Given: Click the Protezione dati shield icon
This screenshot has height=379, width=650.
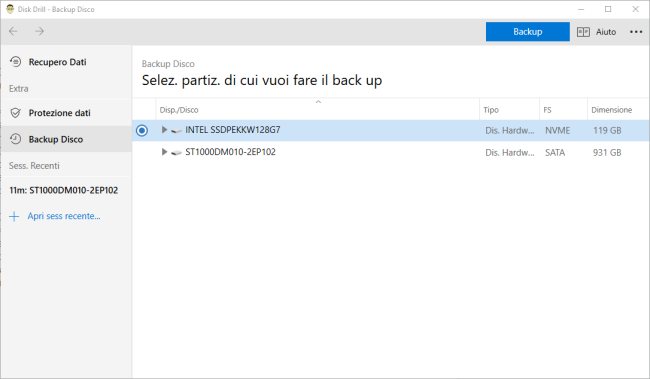Looking at the screenshot, I should (15, 113).
